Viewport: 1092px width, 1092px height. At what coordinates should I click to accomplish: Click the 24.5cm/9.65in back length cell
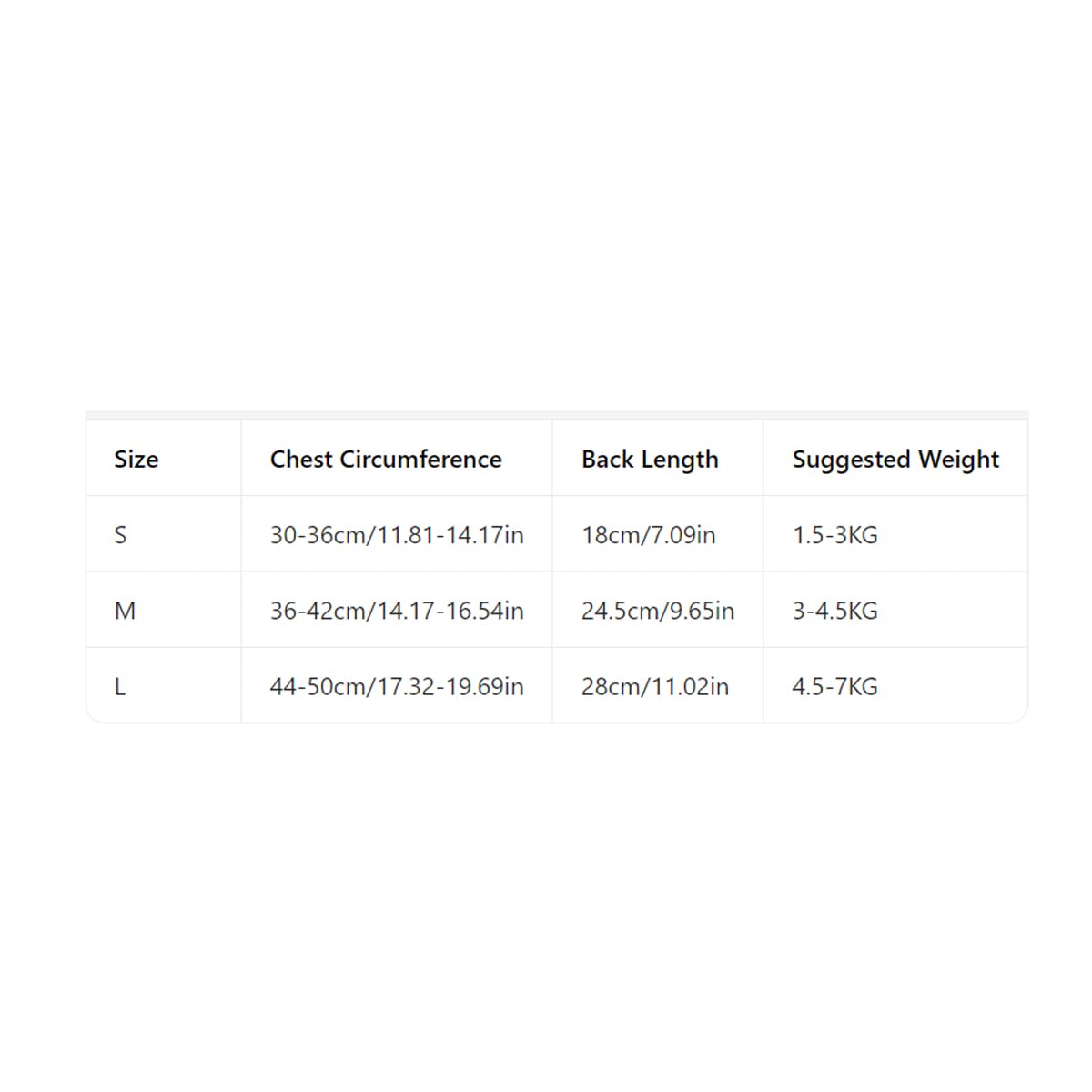coord(658,610)
